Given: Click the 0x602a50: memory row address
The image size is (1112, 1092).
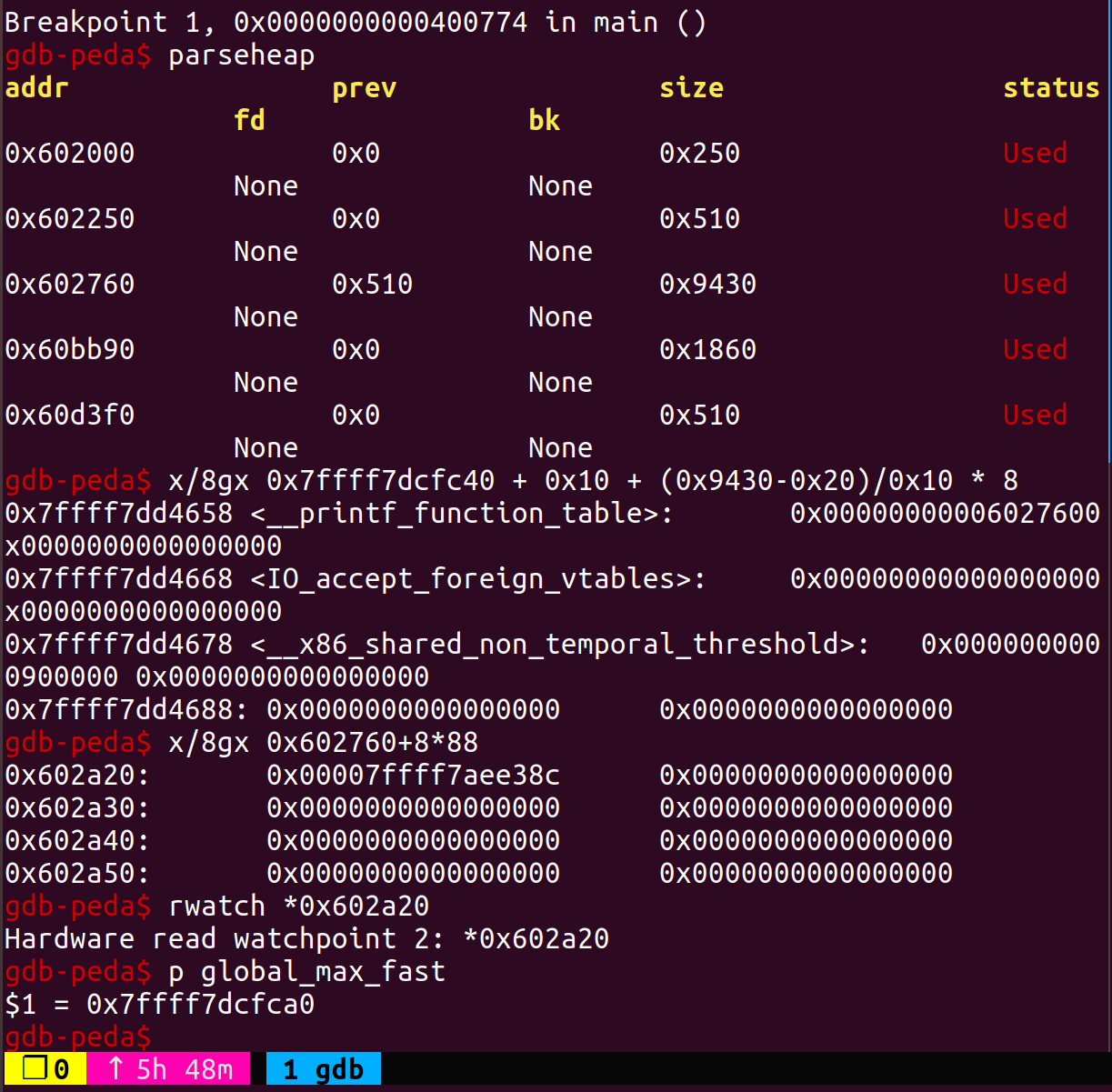Looking at the screenshot, I should pos(77,873).
